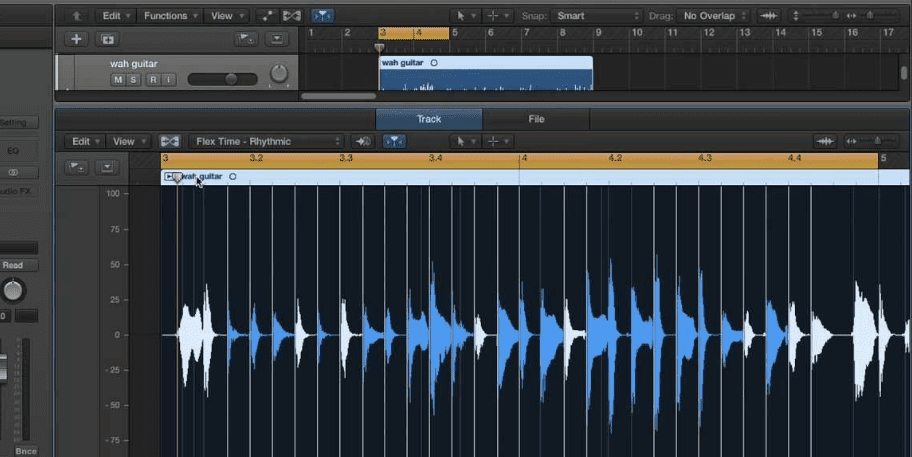Click the up arrow in the Tracks toolbar
This screenshot has width=912, height=457.
77,16
